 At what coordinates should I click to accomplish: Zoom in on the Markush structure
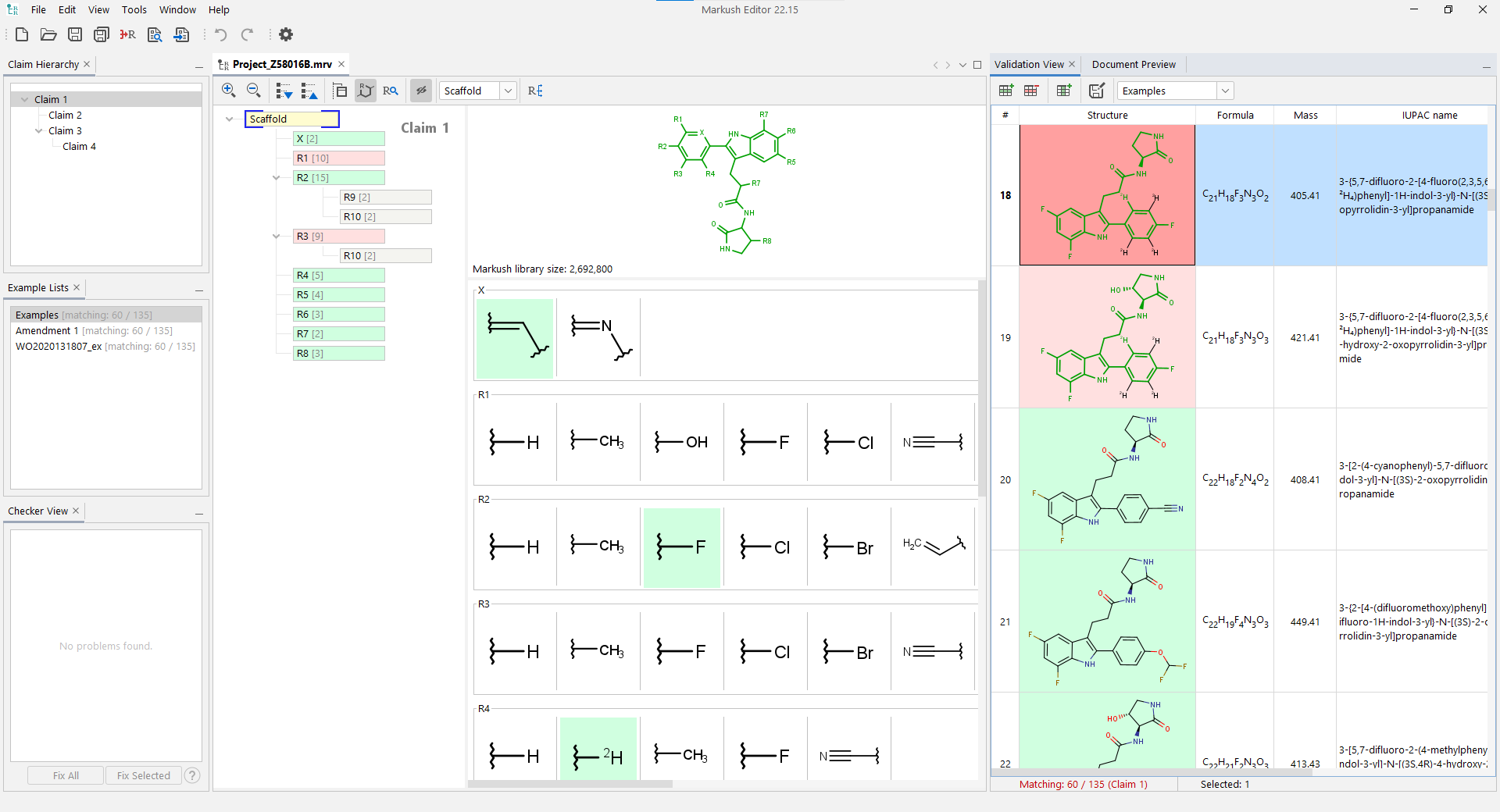point(229,91)
